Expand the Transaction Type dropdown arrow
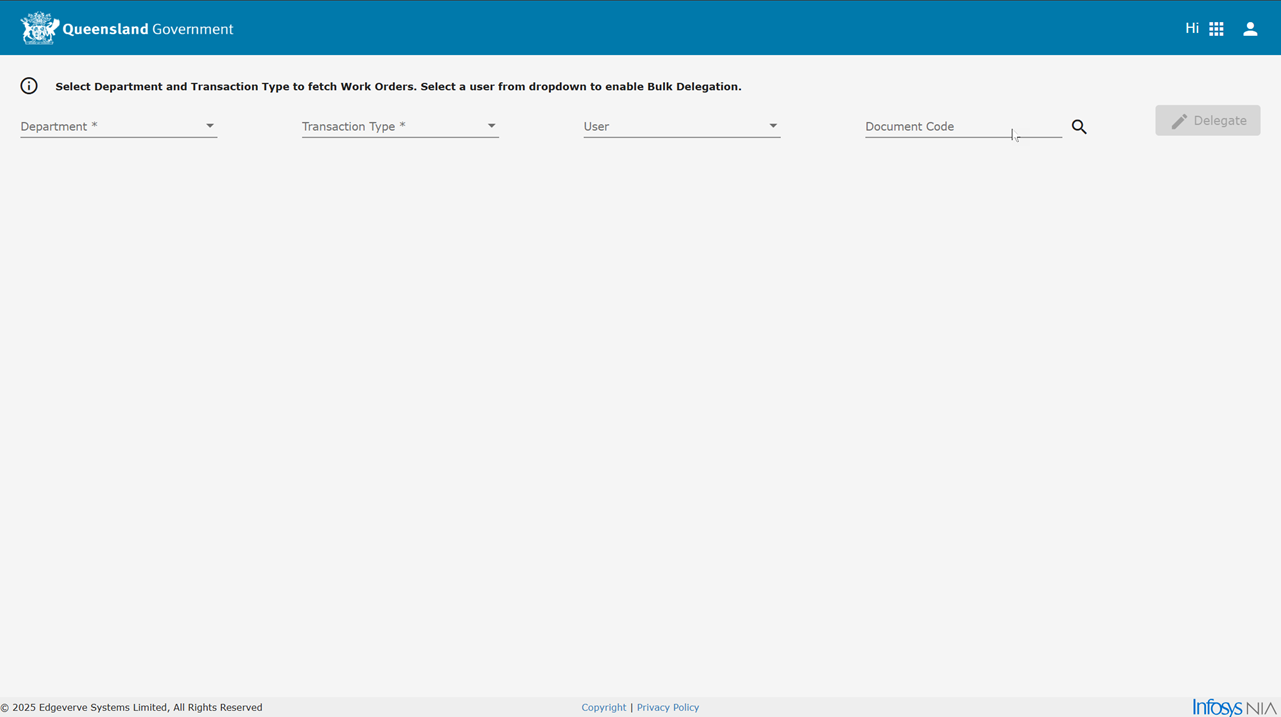1281x717 pixels. 491,126
